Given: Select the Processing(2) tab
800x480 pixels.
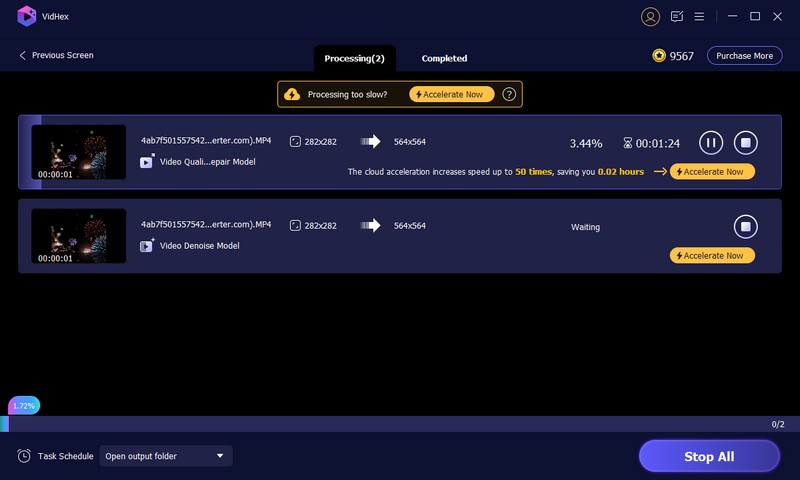Looking at the screenshot, I should click(354, 58).
